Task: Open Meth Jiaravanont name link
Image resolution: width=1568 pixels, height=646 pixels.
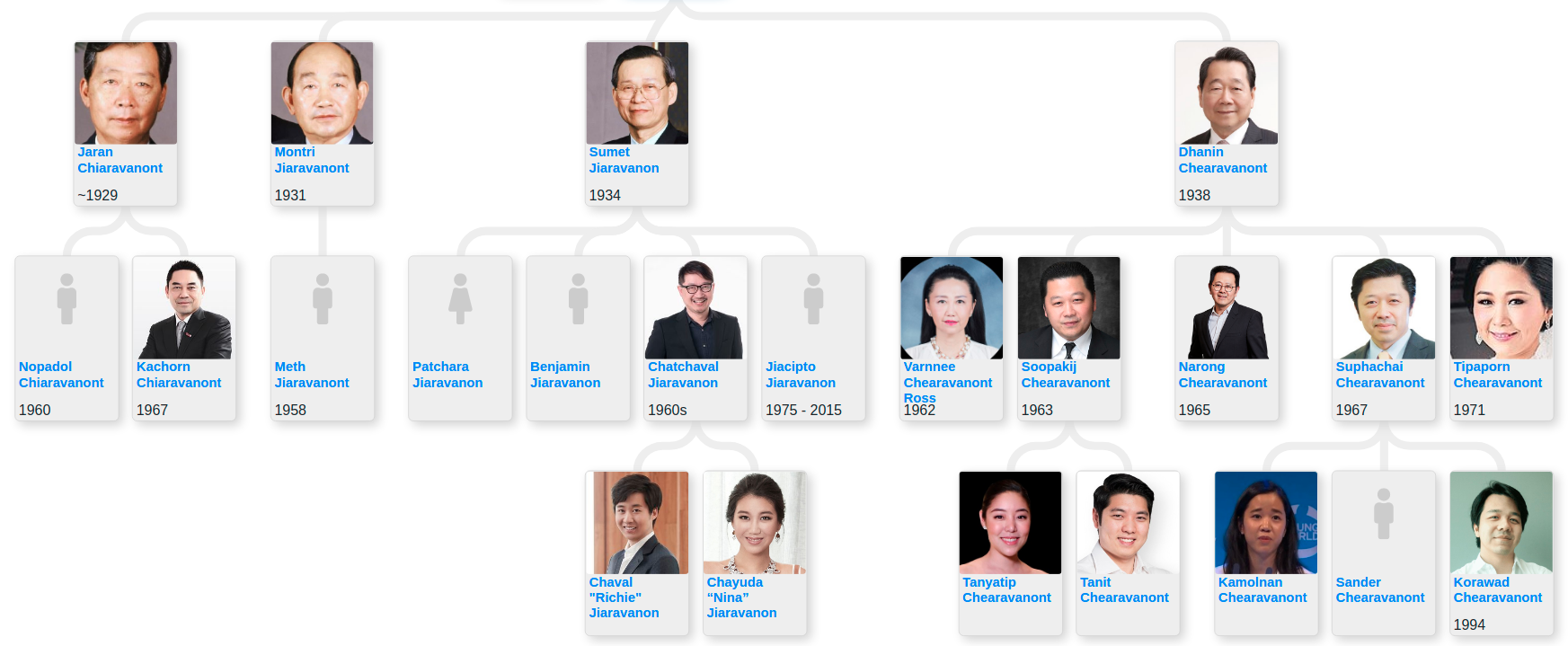Action: coord(312,375)
